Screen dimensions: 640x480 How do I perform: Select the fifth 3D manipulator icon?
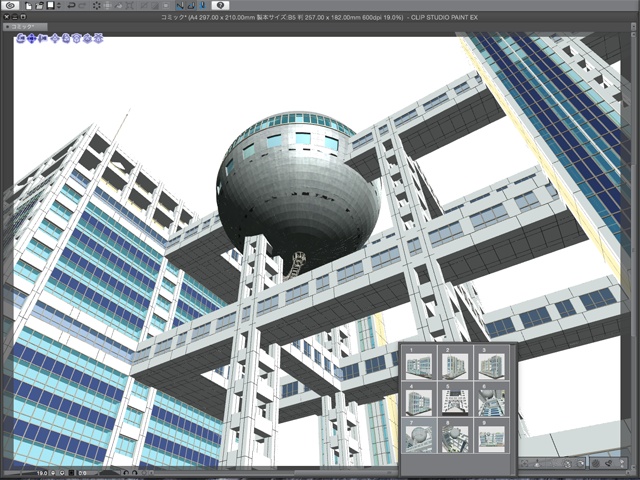point(66,39)
